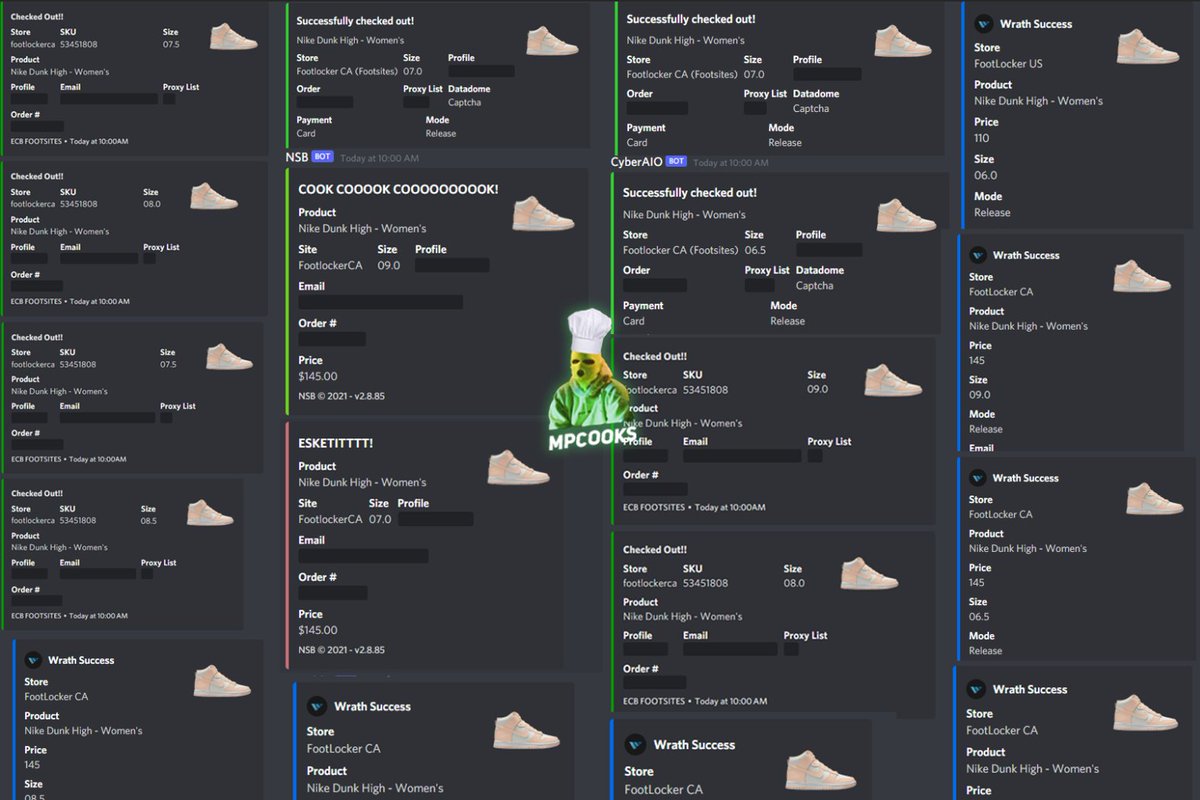1200x800 pixels.
Task: Select size '08.5' in left Checked Out card
Action: coord(148,521)
